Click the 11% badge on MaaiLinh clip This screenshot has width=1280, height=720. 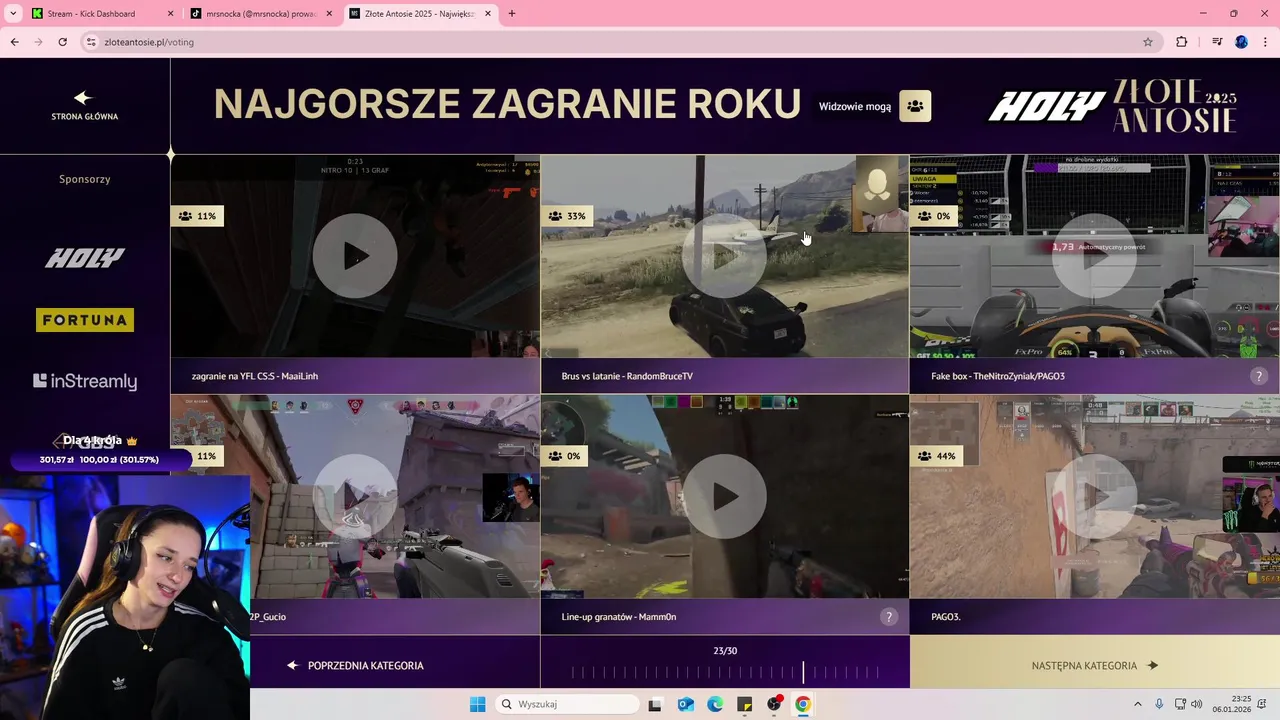pos(197,216)
